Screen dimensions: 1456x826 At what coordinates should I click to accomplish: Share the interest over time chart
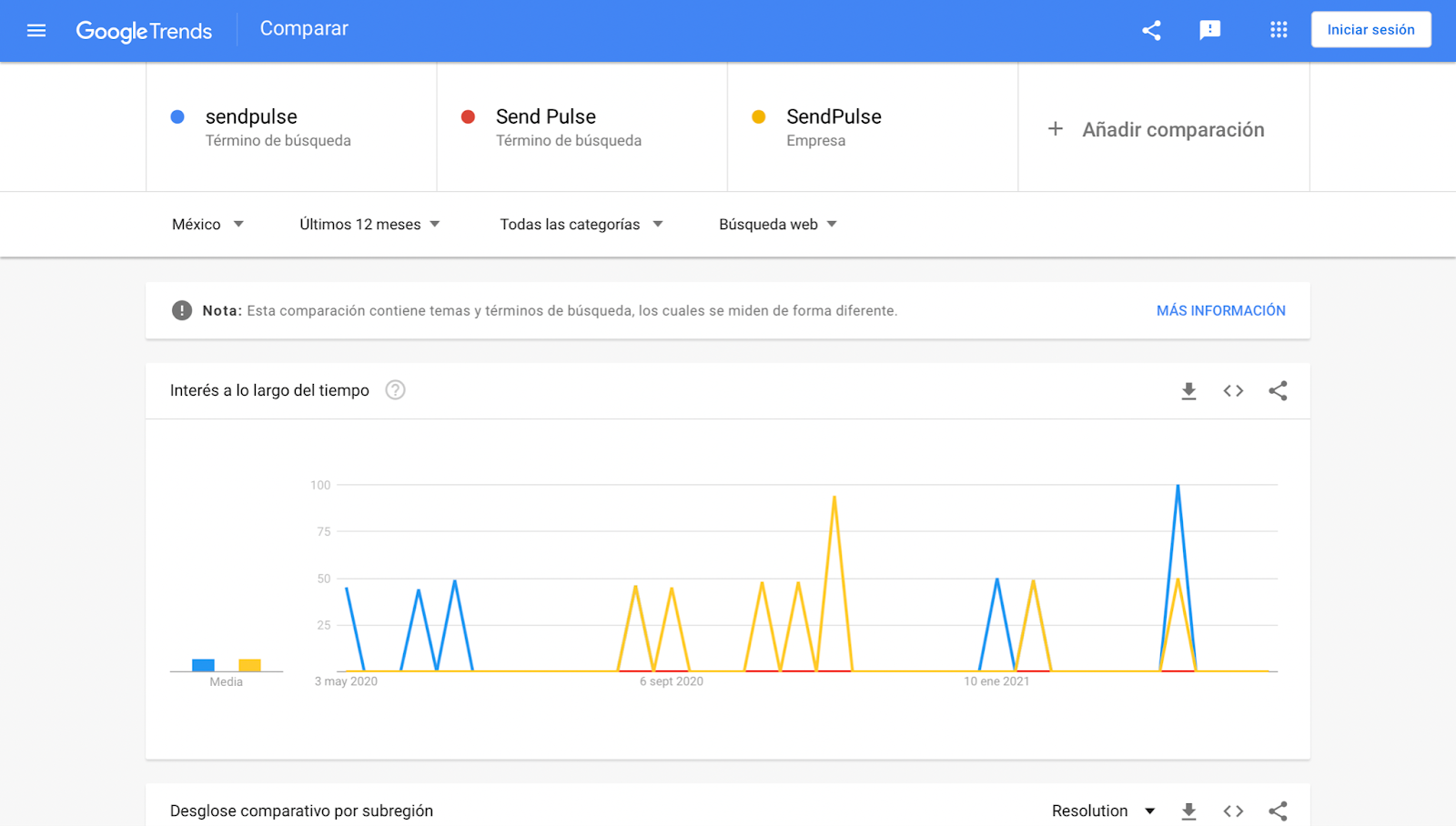(1278, 391)
